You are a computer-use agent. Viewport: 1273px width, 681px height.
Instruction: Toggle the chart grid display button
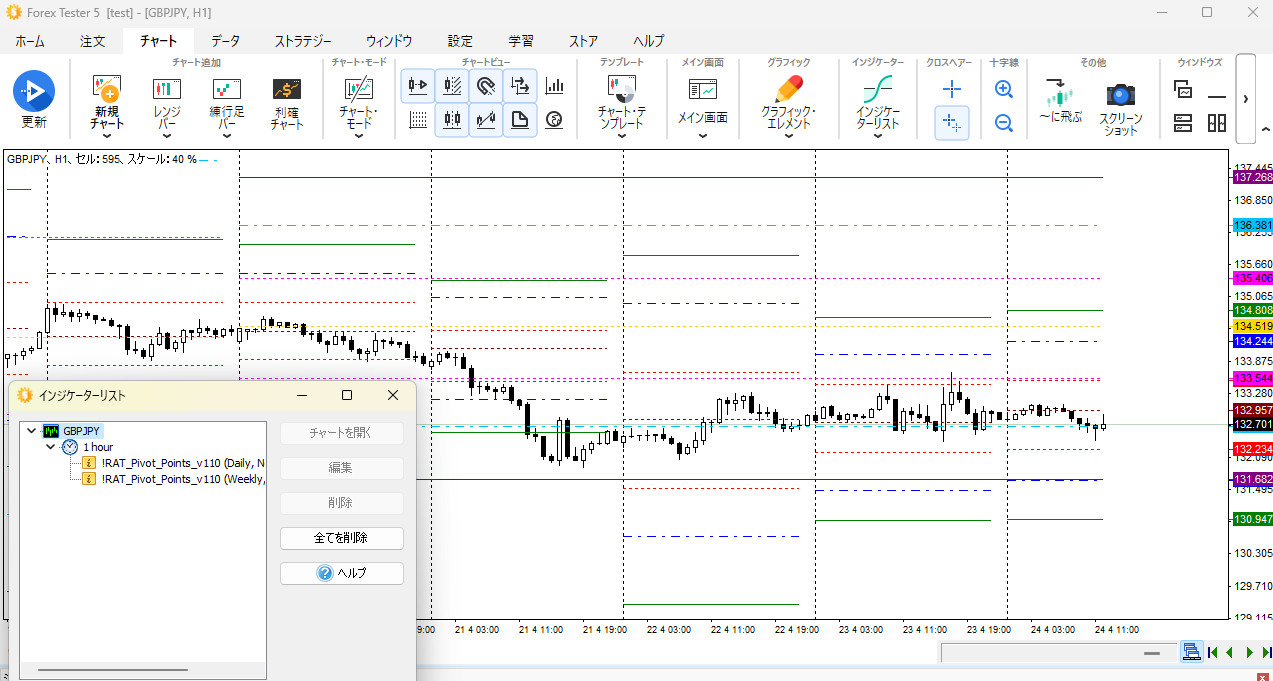click(418, 120)
